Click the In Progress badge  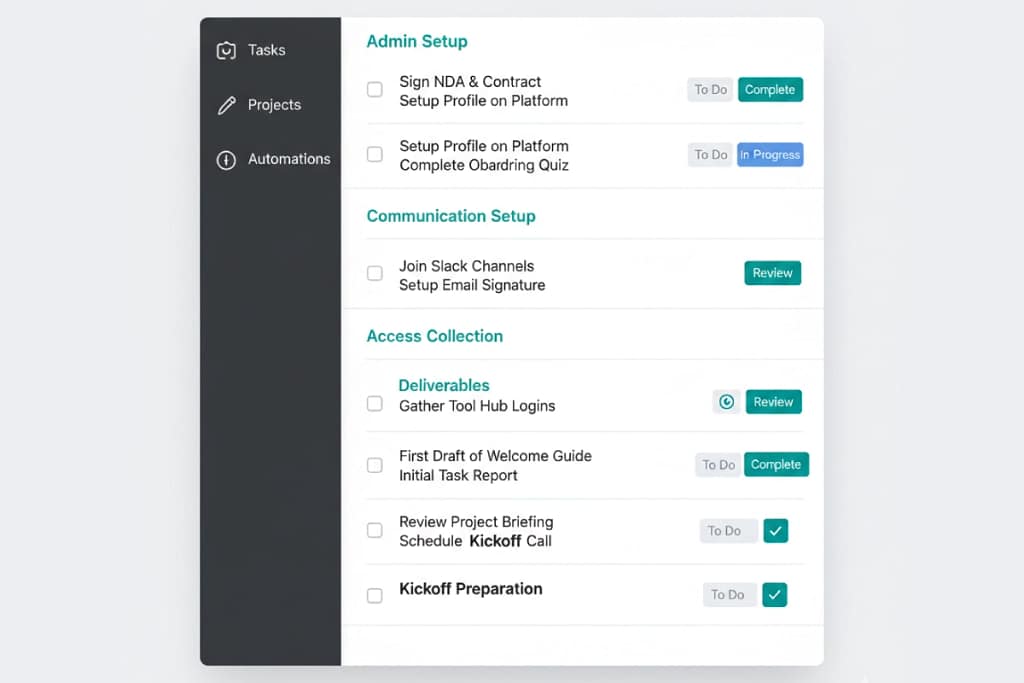pos(770,154)
